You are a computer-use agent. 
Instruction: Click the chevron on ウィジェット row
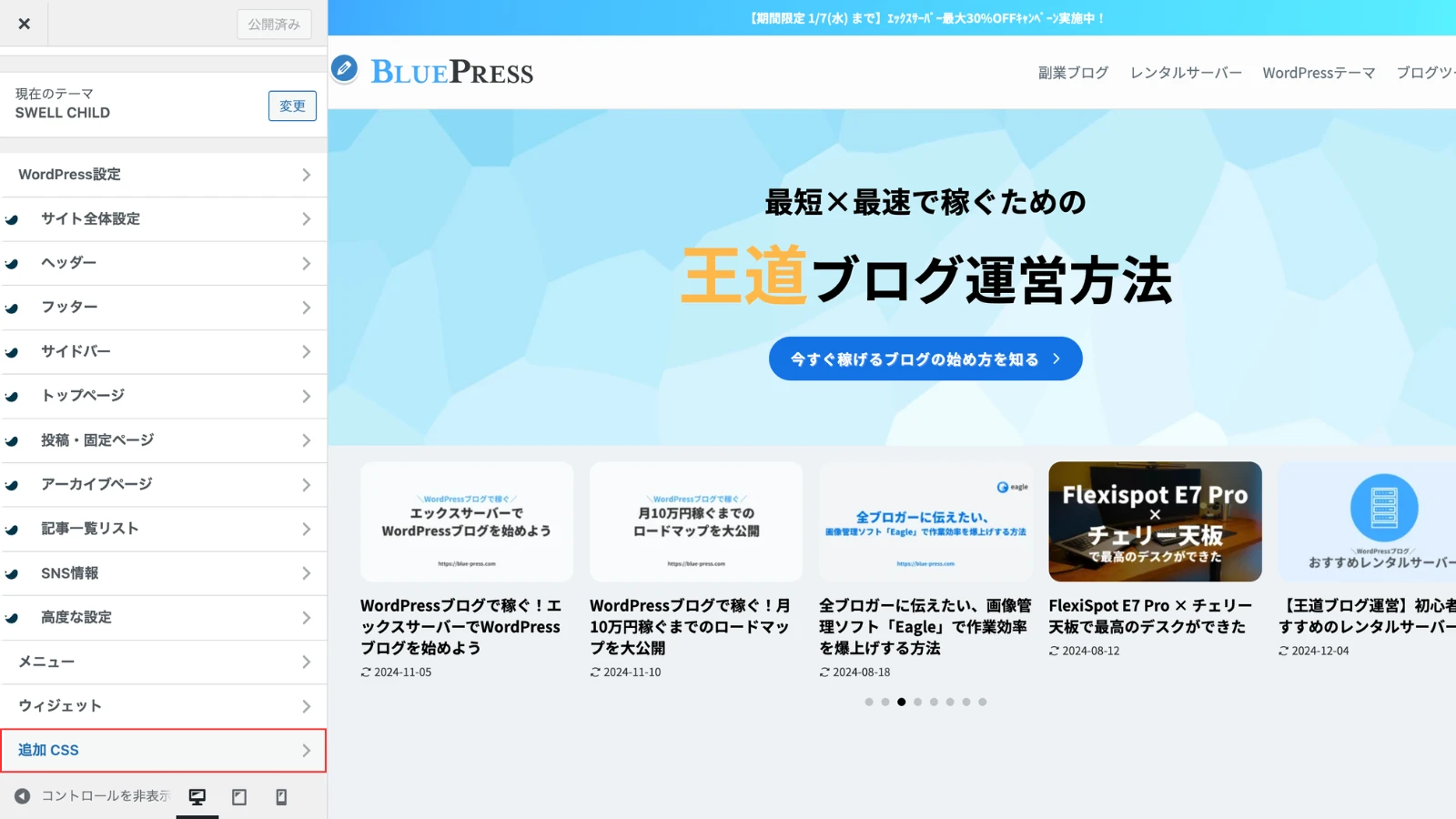pos(307,706)
